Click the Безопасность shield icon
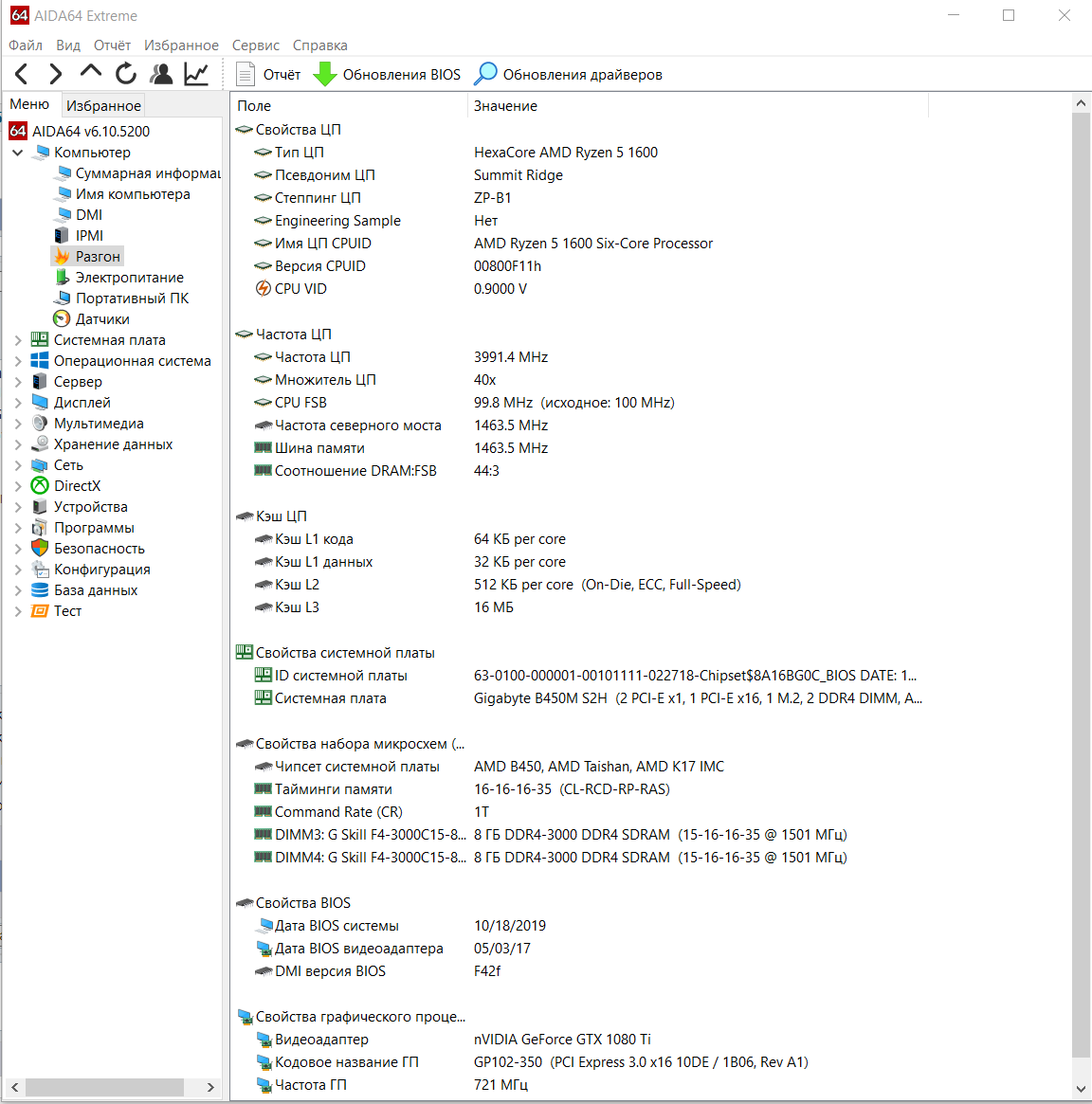1092x1104 pixels. point(40,549)
